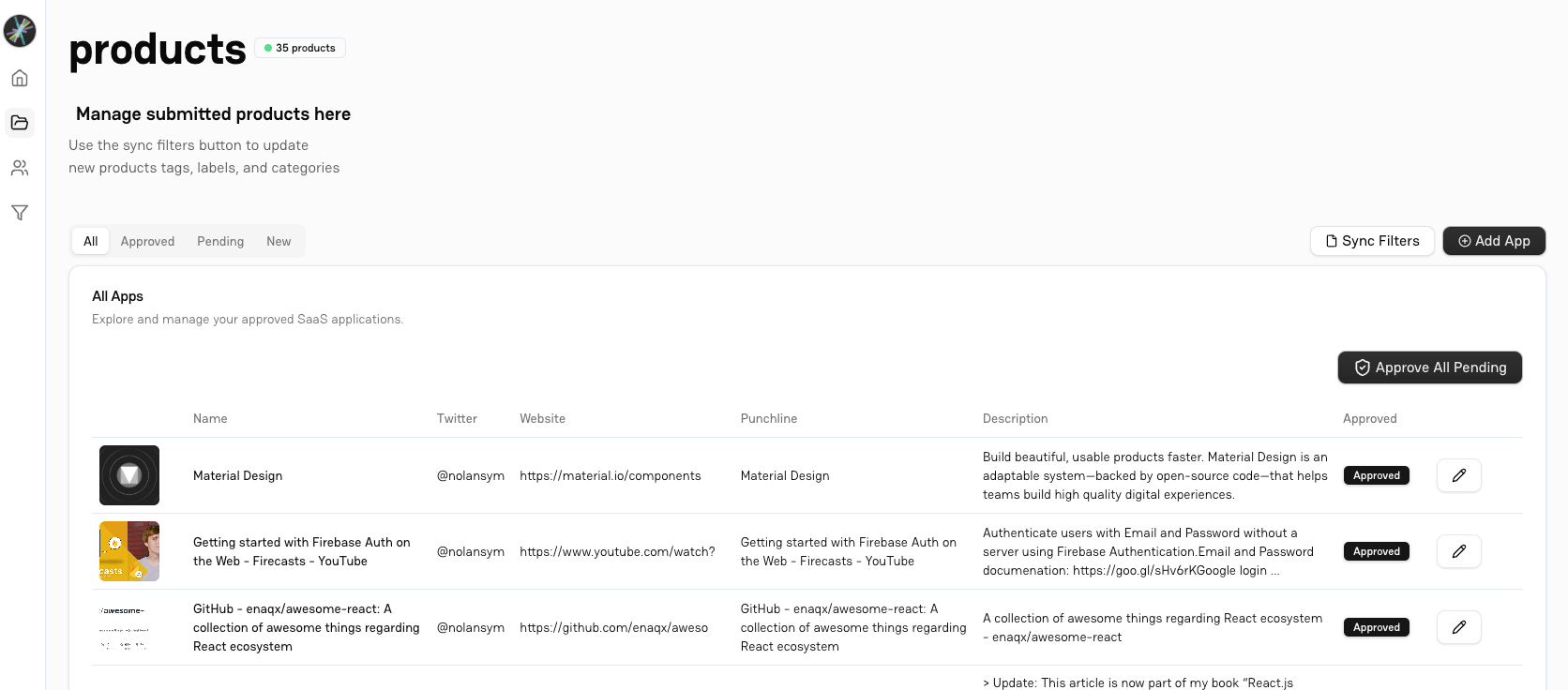
Task: Click the pencil icon for the Firebase Auth row
Action: pyautogui.click(x=1458, y=551)
